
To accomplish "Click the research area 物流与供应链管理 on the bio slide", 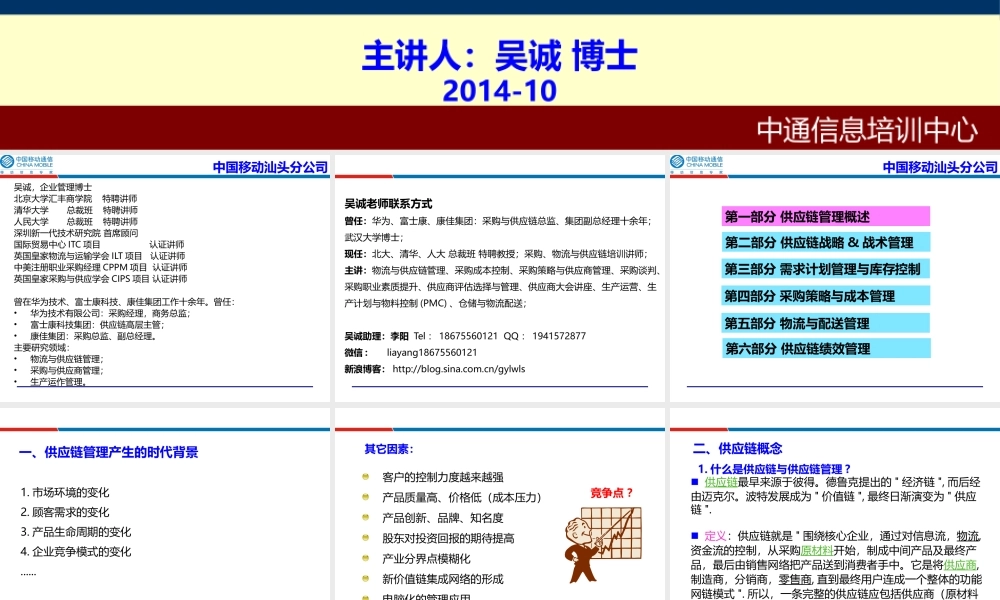I will [66, 360].
